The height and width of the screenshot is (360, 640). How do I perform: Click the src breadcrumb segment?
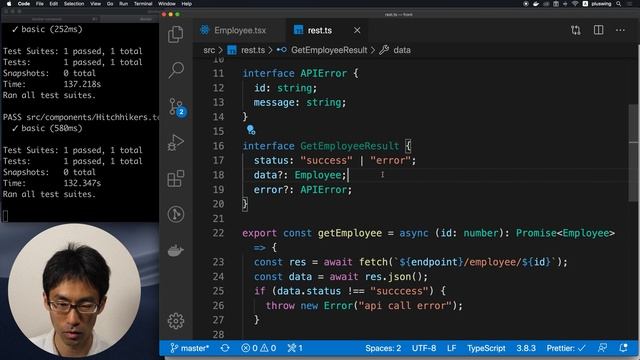[209, 50]
